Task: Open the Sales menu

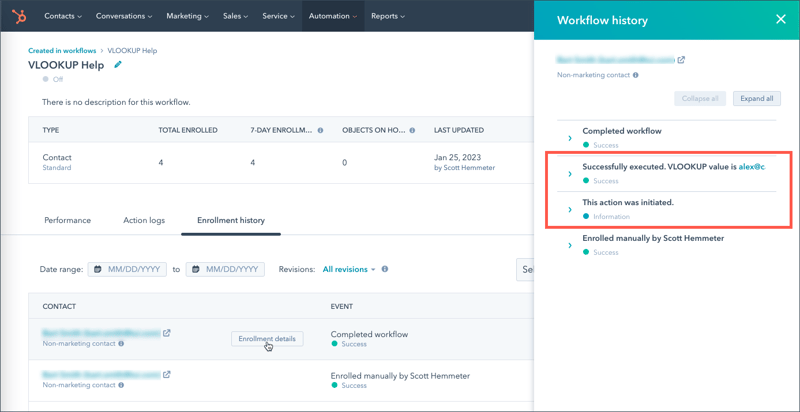Action: pyautogui.click(x=235, y=16)
